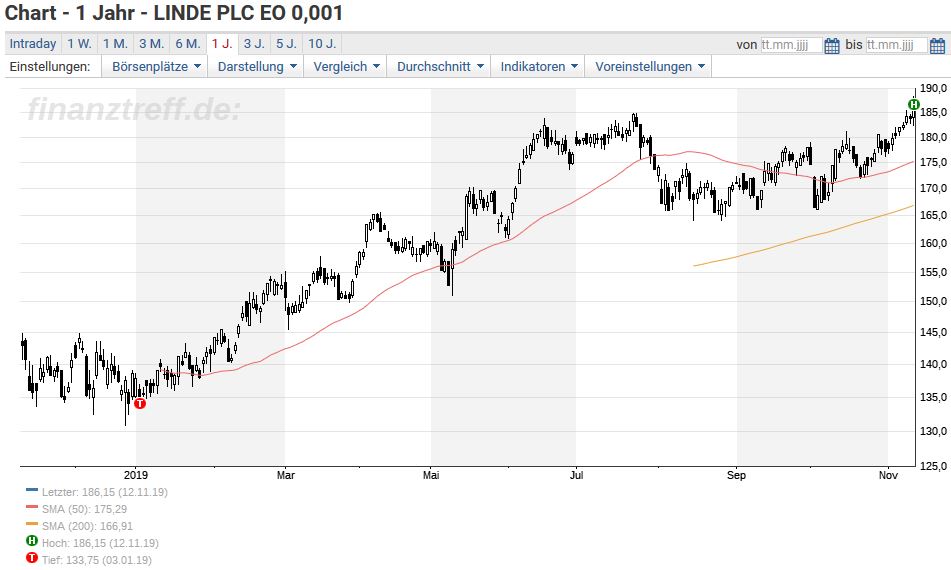
Task: Switch to the 5 J. range tab
Action: (286, 44)
